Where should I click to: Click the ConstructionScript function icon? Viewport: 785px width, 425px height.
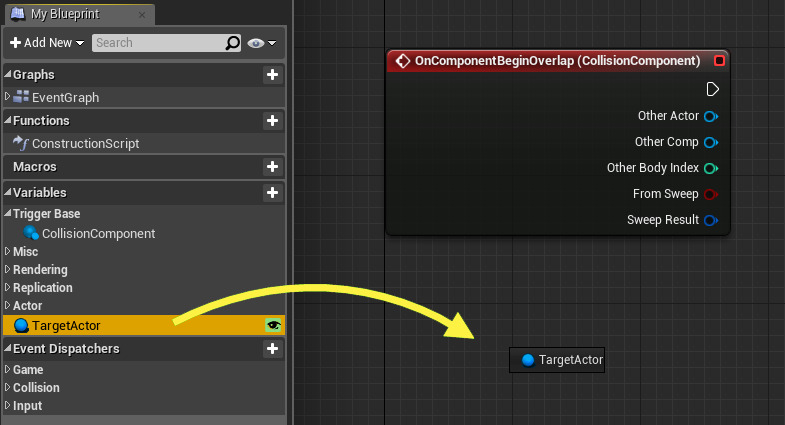pos(21,143)
